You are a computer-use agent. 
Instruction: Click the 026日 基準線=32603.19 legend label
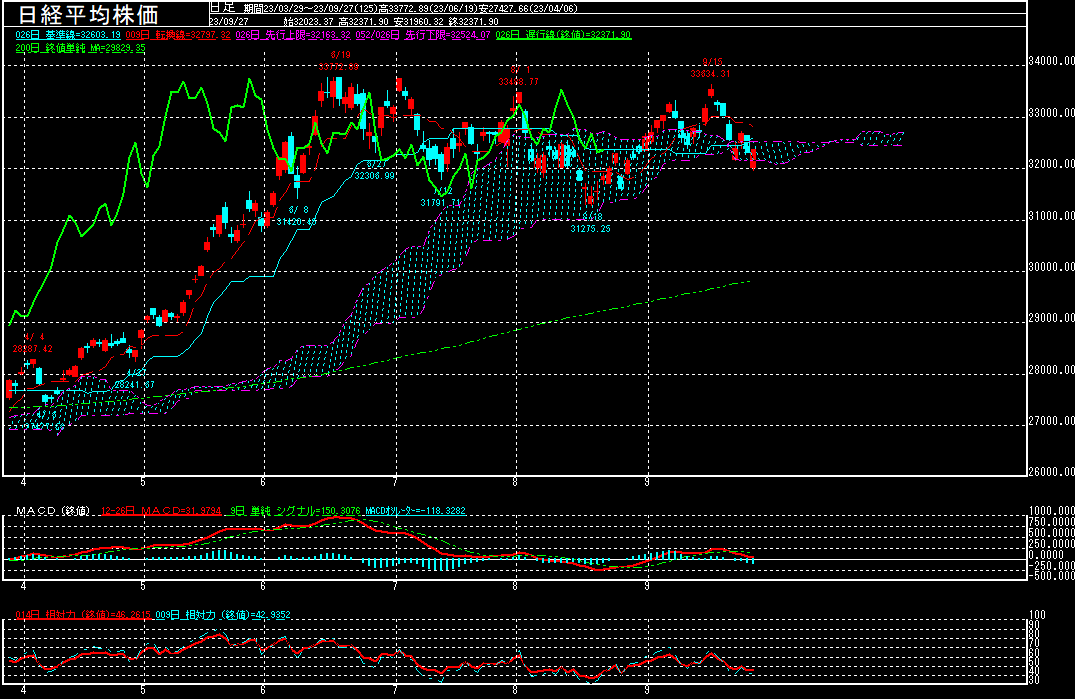pyautogui.click(x=68, y=35)
